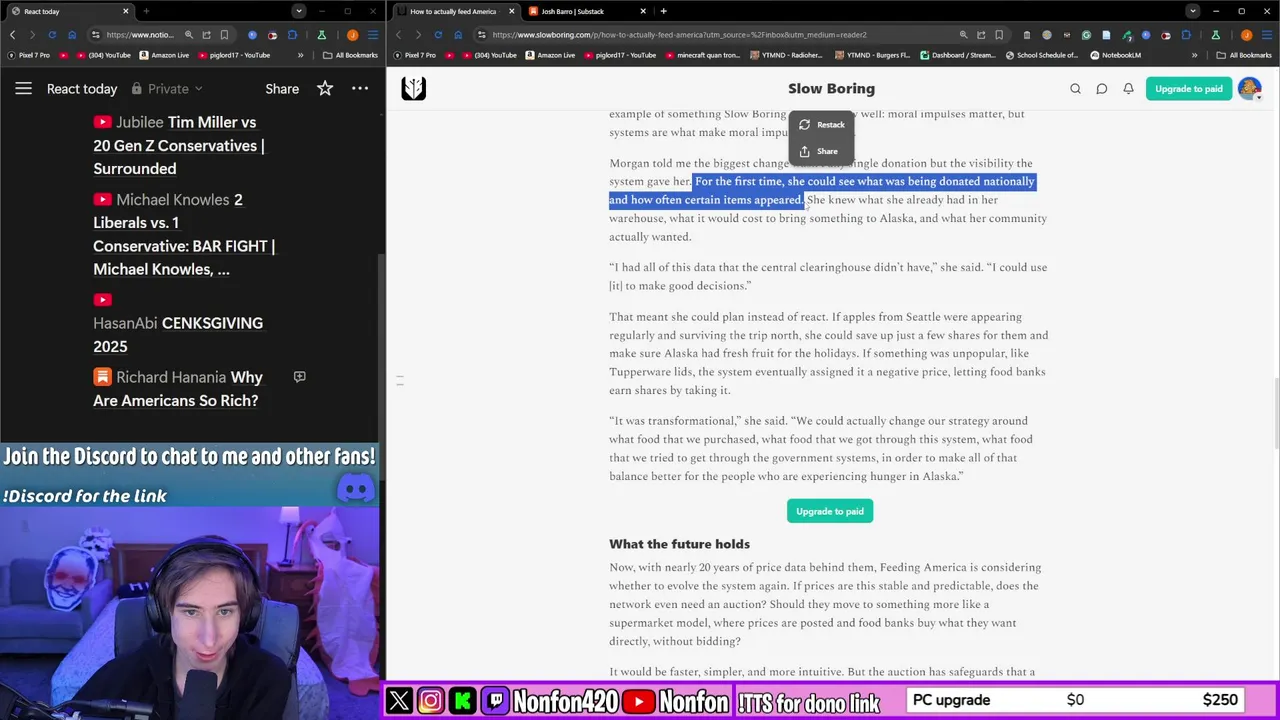The image size is (1280, 720).
Task: Click the Slow Boring address bar URL
Action: coord(680,34)
